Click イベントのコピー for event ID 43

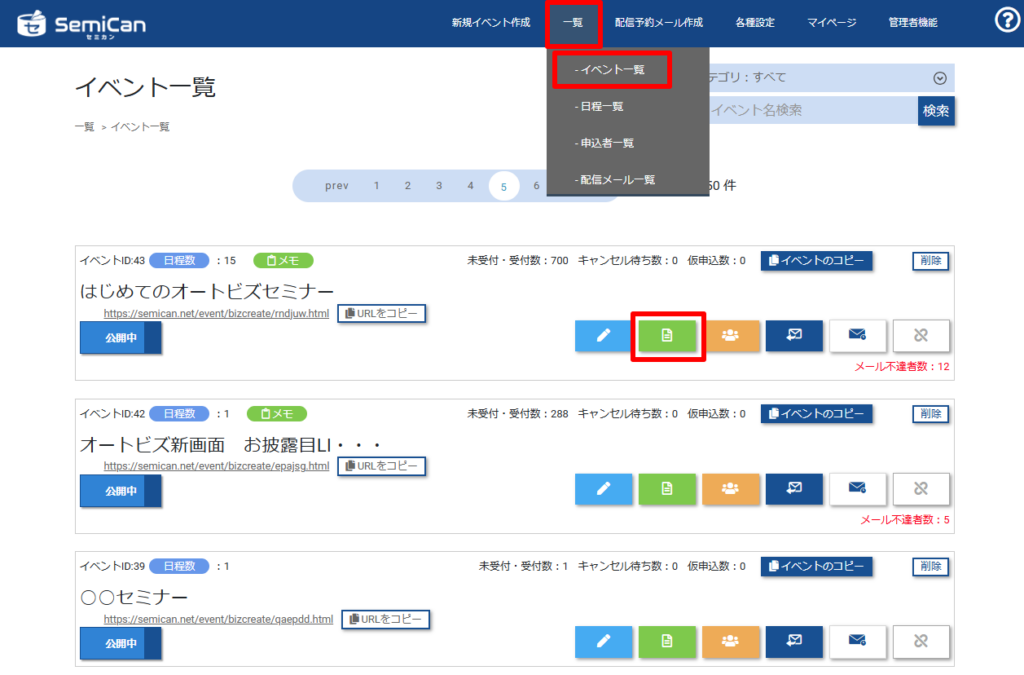816,260
